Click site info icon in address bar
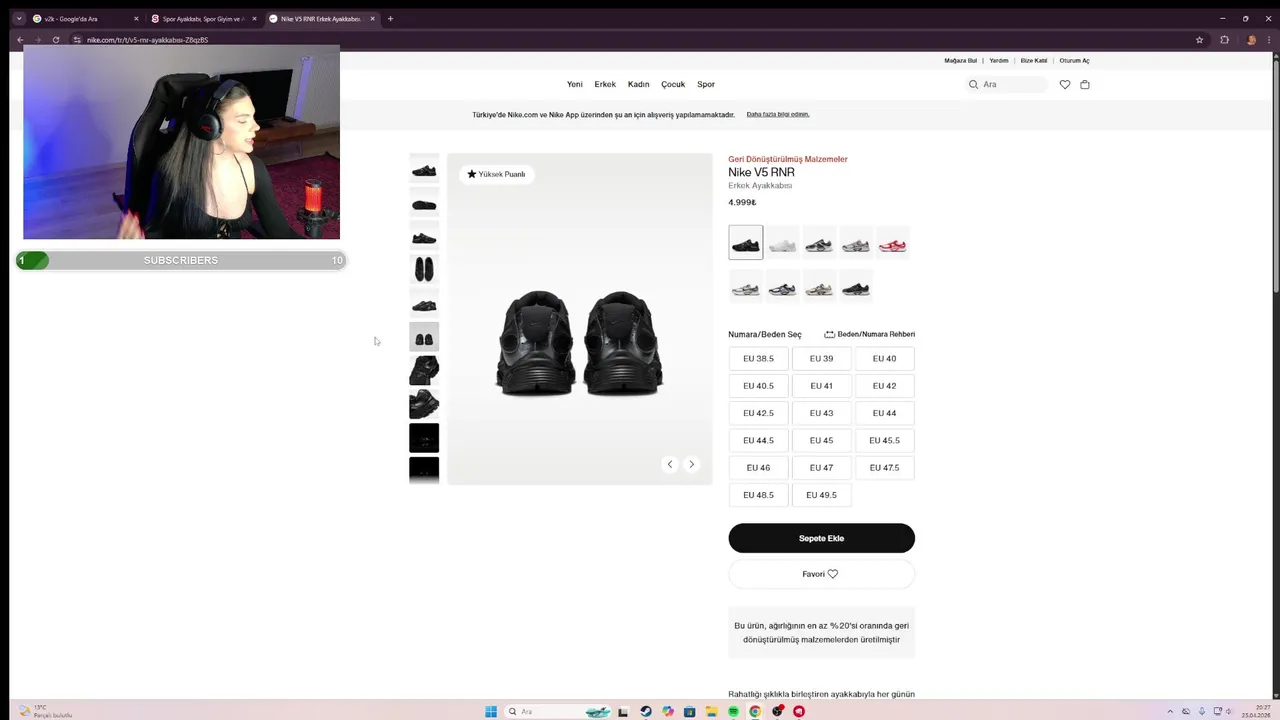 [x=77, y=40]
